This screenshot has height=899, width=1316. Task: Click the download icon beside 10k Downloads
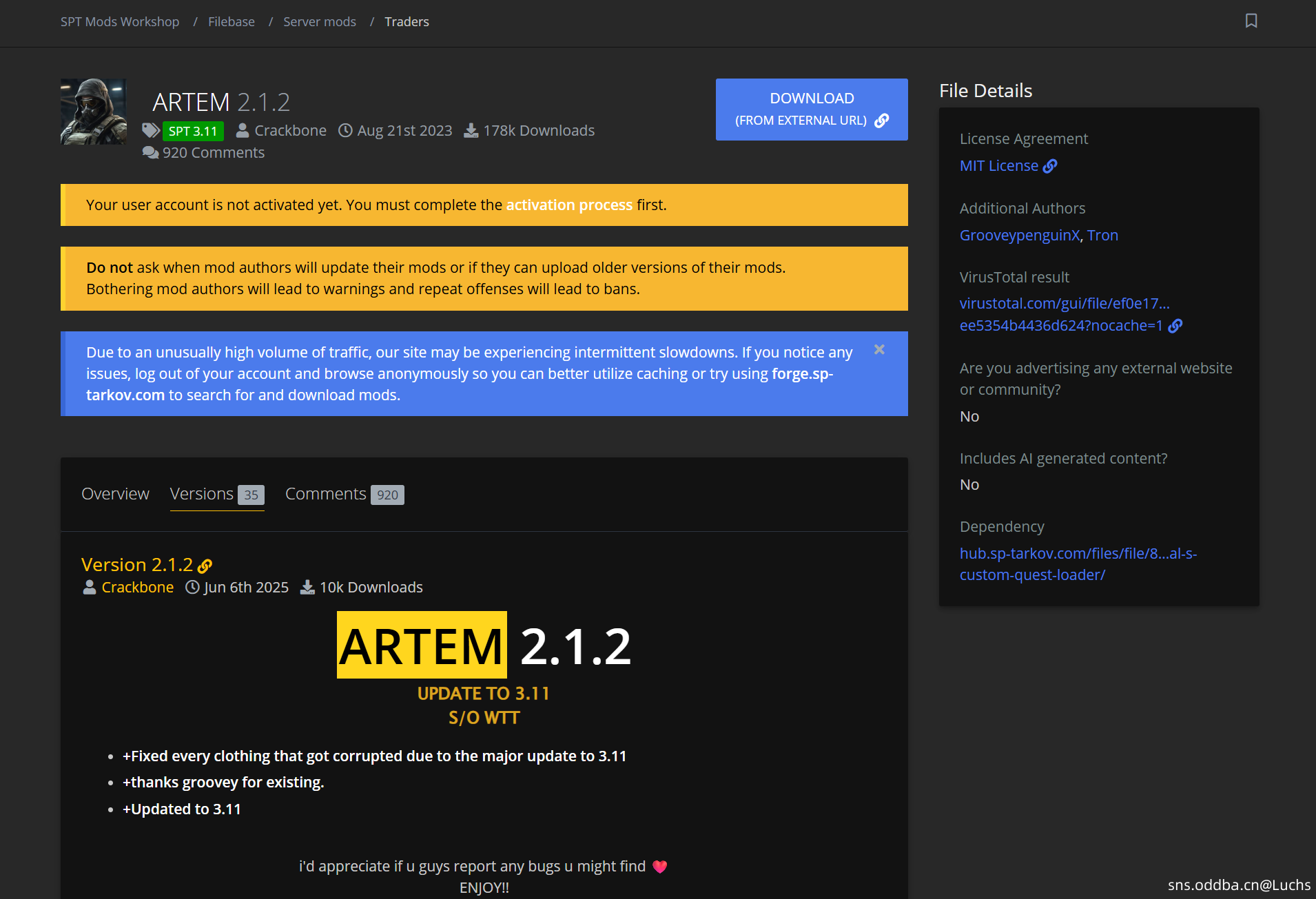click(x=307, y=587)
